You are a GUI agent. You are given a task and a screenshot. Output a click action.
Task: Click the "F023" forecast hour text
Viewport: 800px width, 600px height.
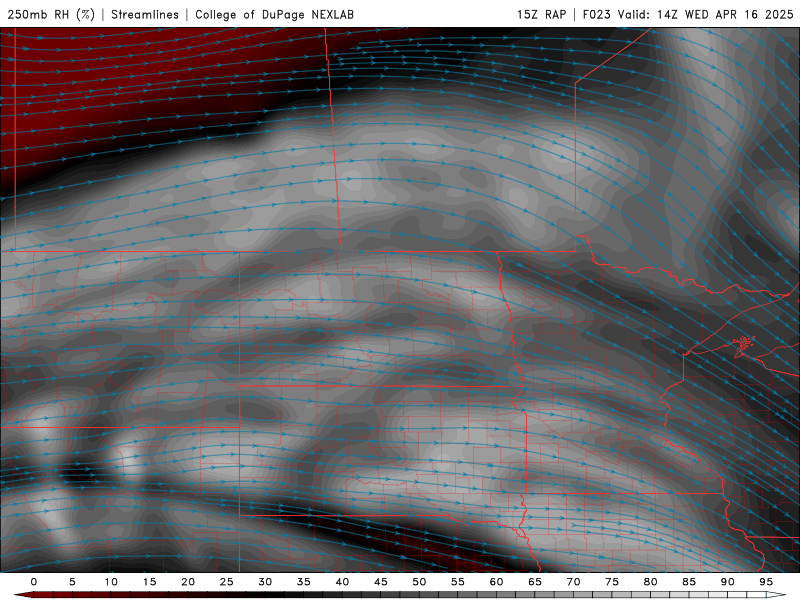(x=596, y=14)
